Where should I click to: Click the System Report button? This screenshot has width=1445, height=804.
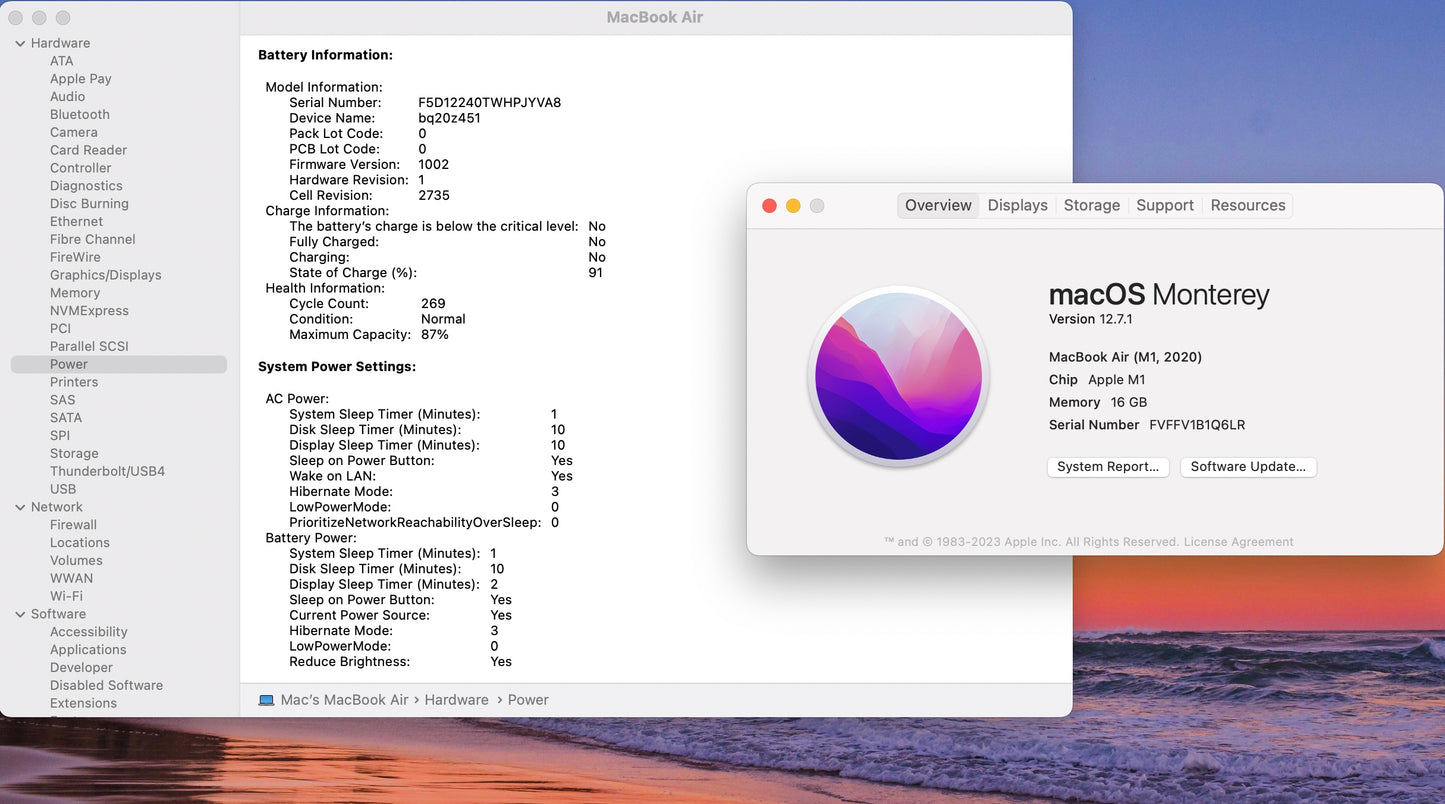click(1107, 467)
